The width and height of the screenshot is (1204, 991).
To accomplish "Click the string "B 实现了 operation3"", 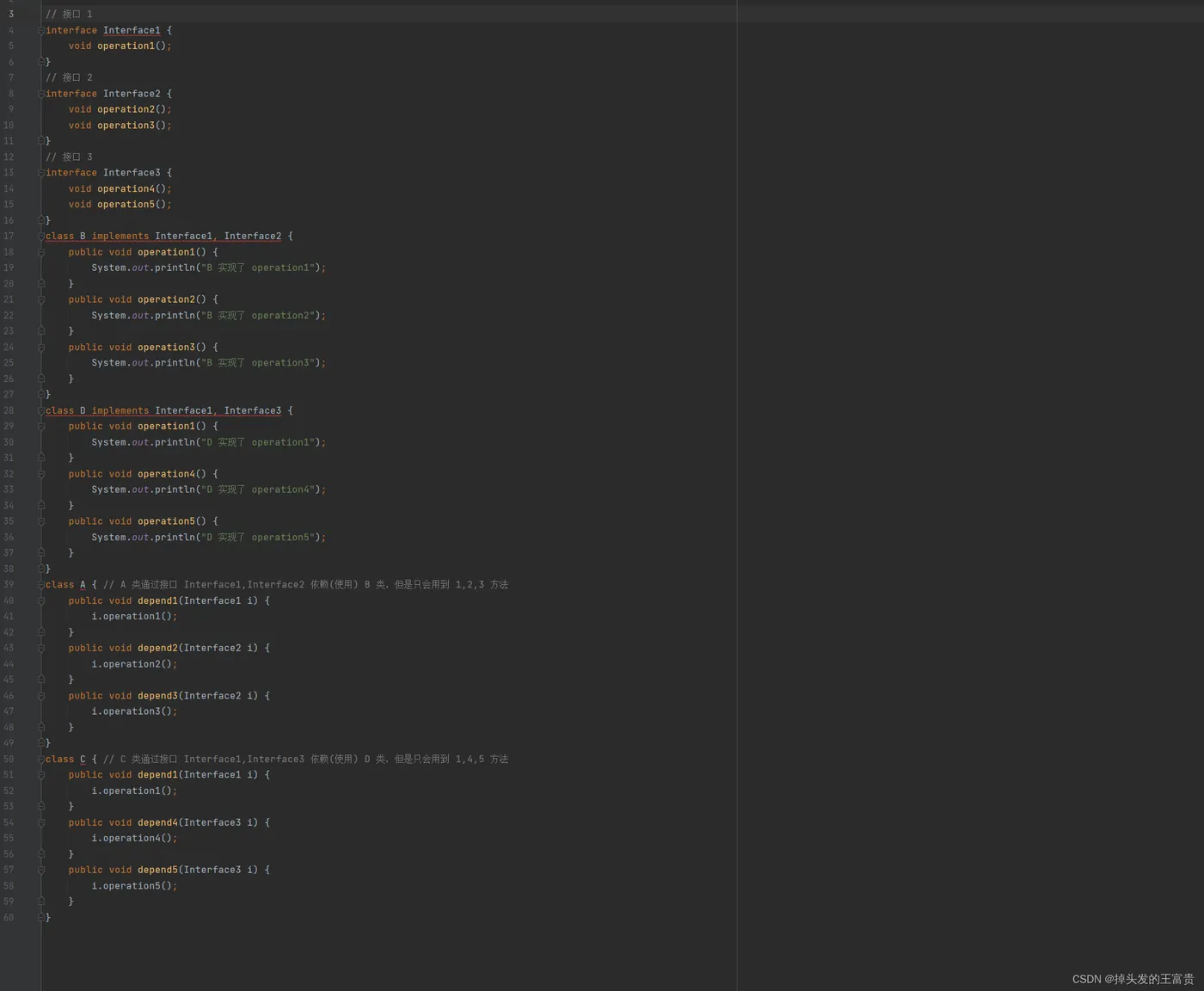I will (261, 363).
